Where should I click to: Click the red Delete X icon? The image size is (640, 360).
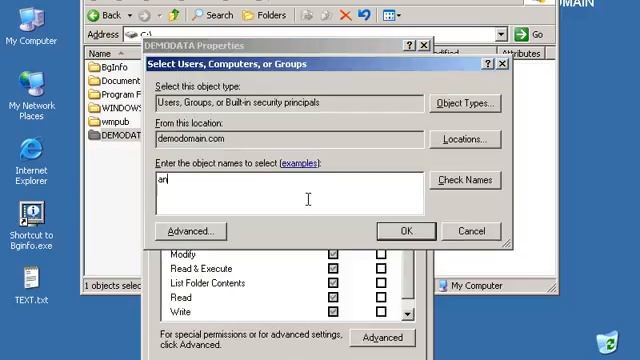point(345,16)
